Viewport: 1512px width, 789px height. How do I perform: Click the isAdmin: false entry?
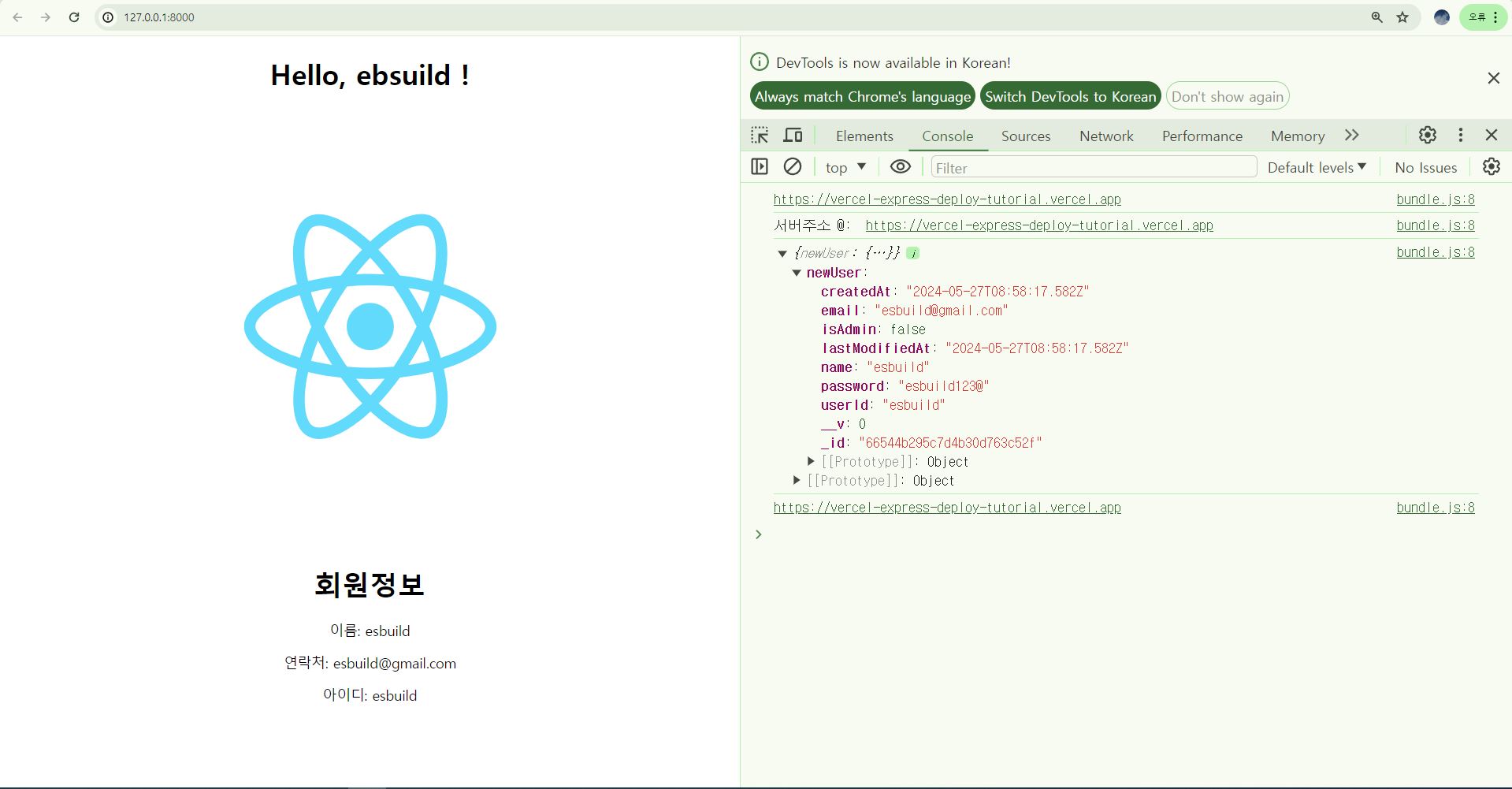[x=874, y=329]
